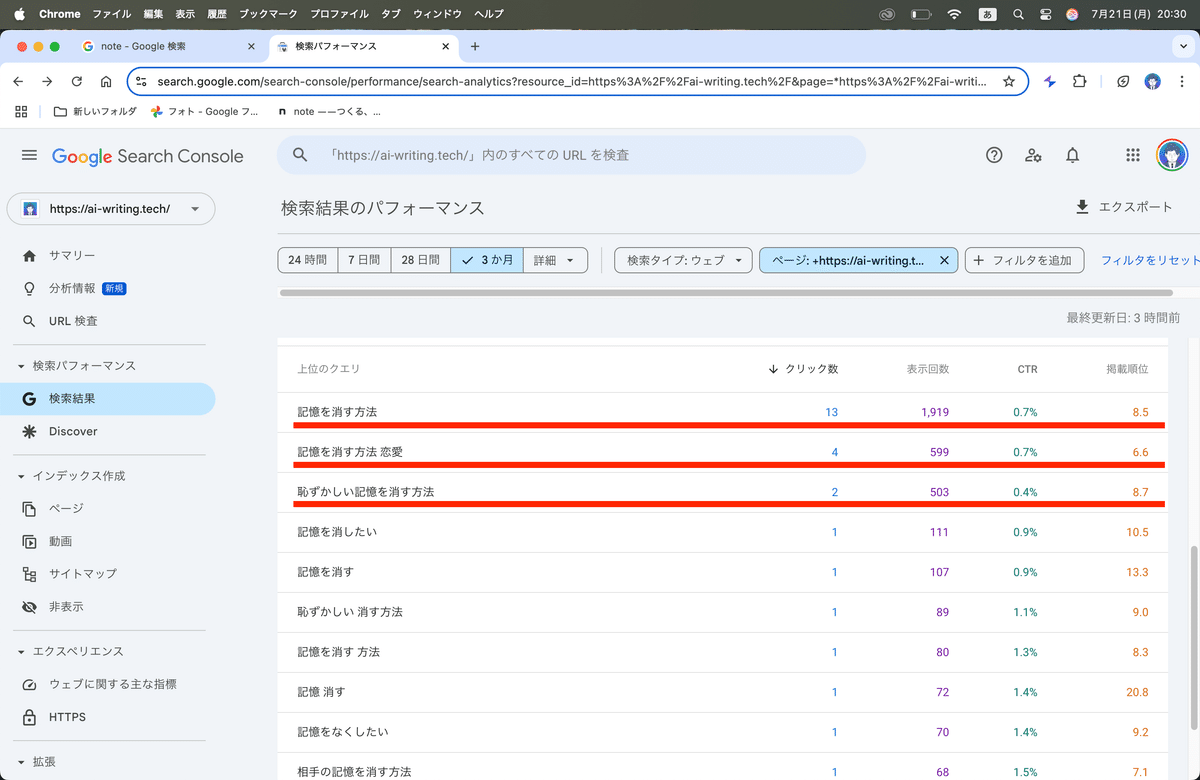Open users and permissions settings icon
The width and height of the screenshot is (1200, 780).
pos(1033,155)
